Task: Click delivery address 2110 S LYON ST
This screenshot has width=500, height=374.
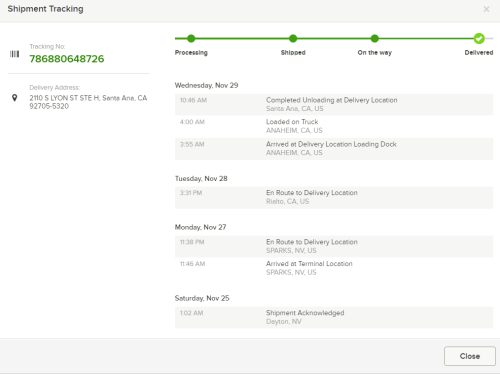Action: coord(88,102)
